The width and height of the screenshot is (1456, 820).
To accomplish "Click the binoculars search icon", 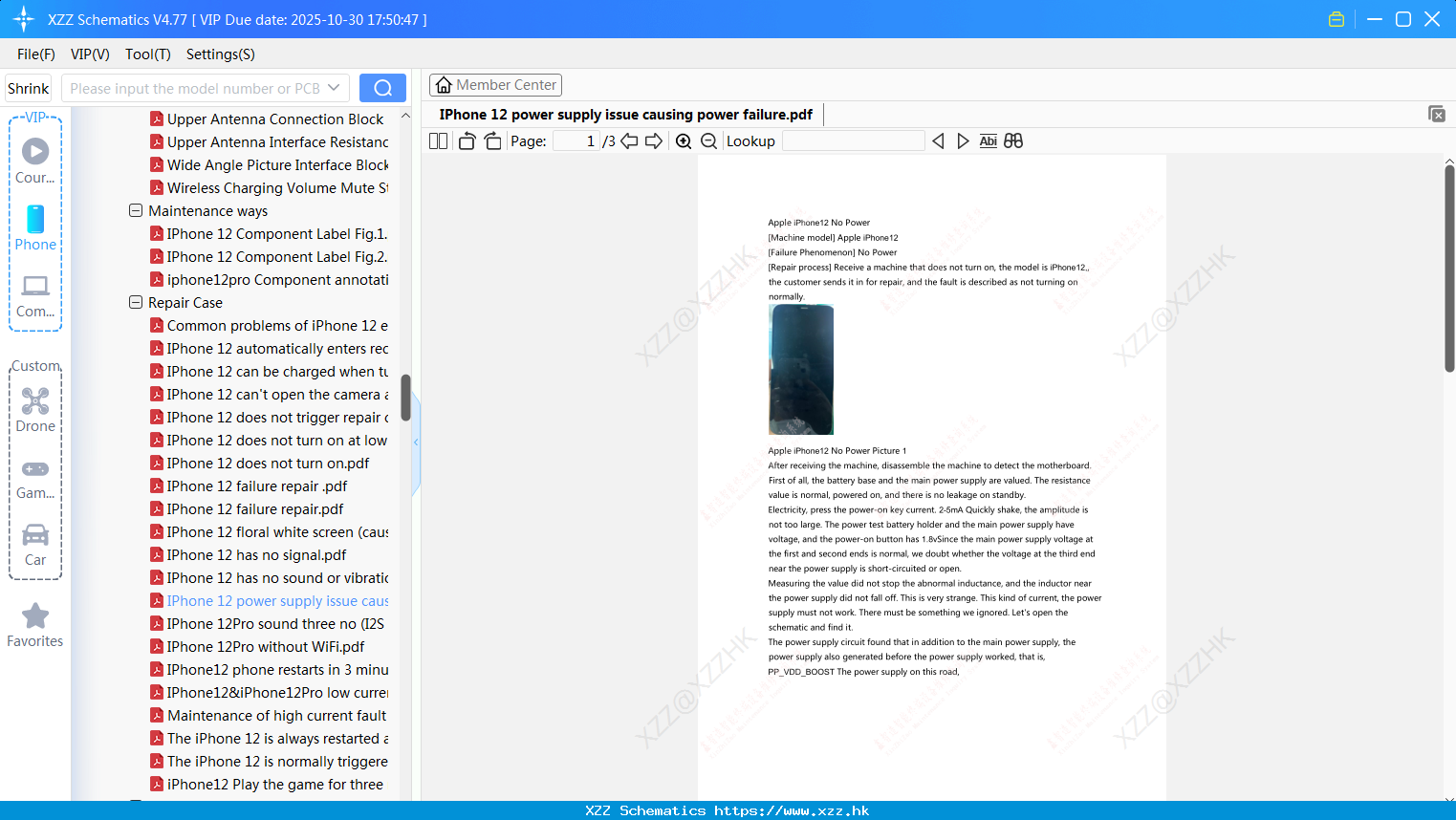I will tap(1013, 141).
